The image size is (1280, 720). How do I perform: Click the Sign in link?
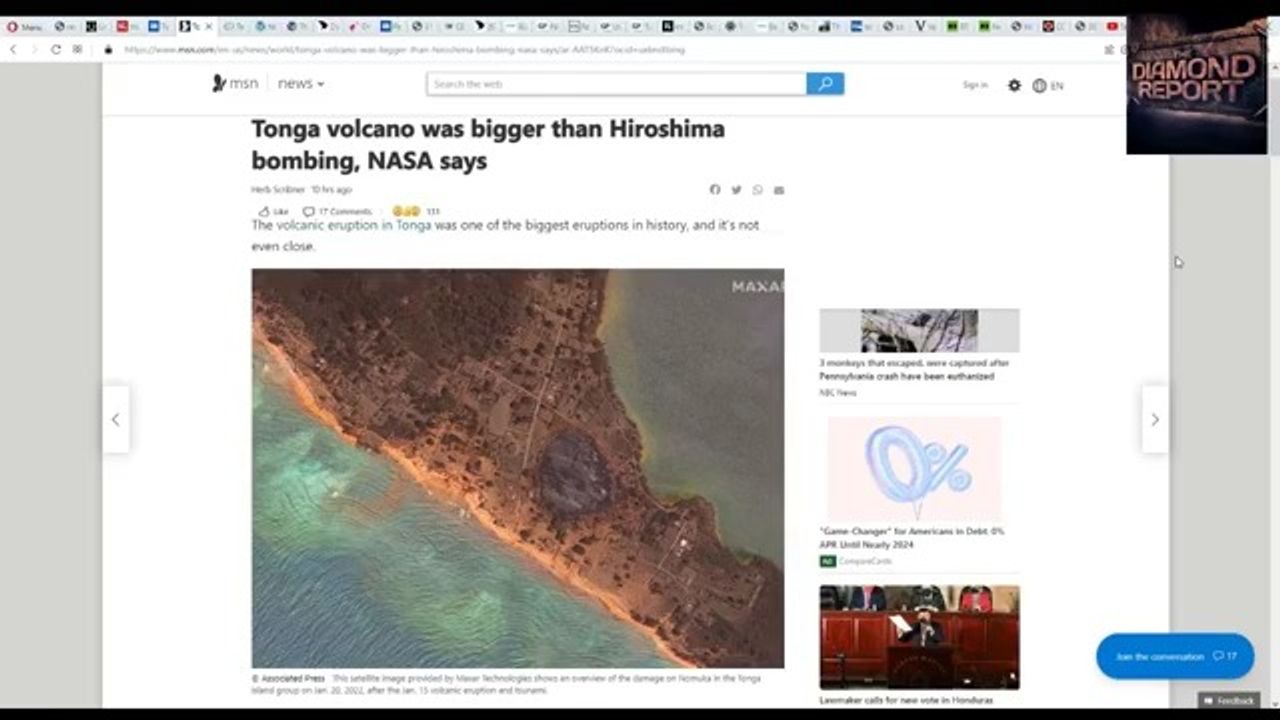pos(975,85)
